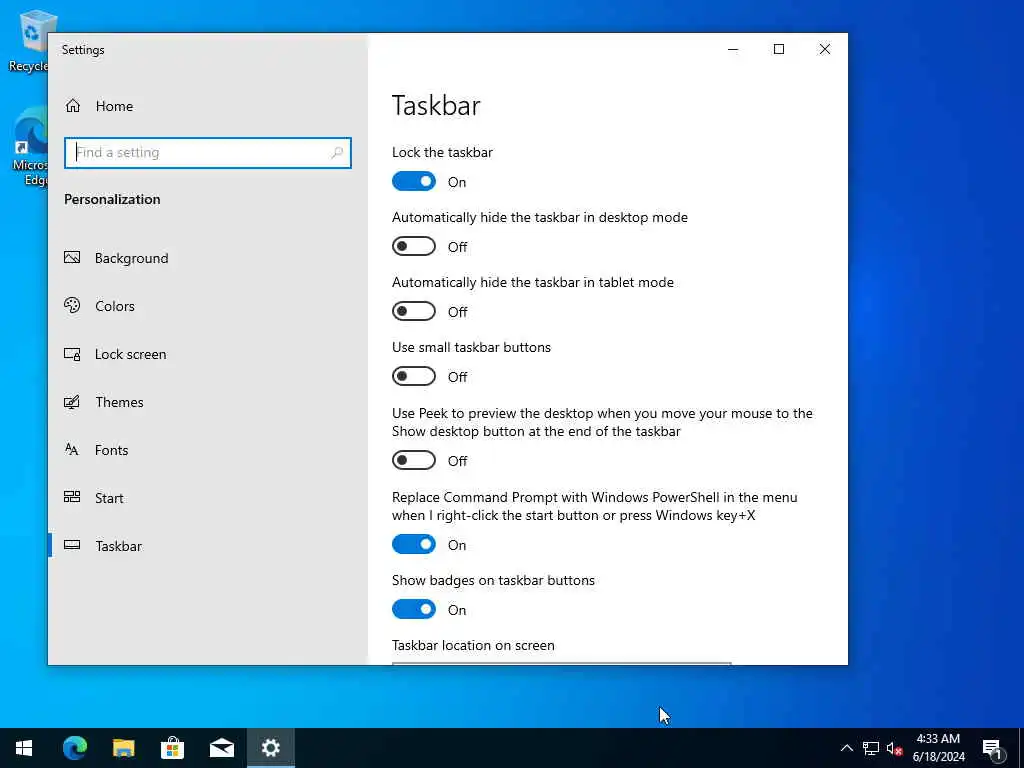Open the Action Center notifications icon
The height and width of the screenshot is (768, 1024).
click(x=993, y=748)
